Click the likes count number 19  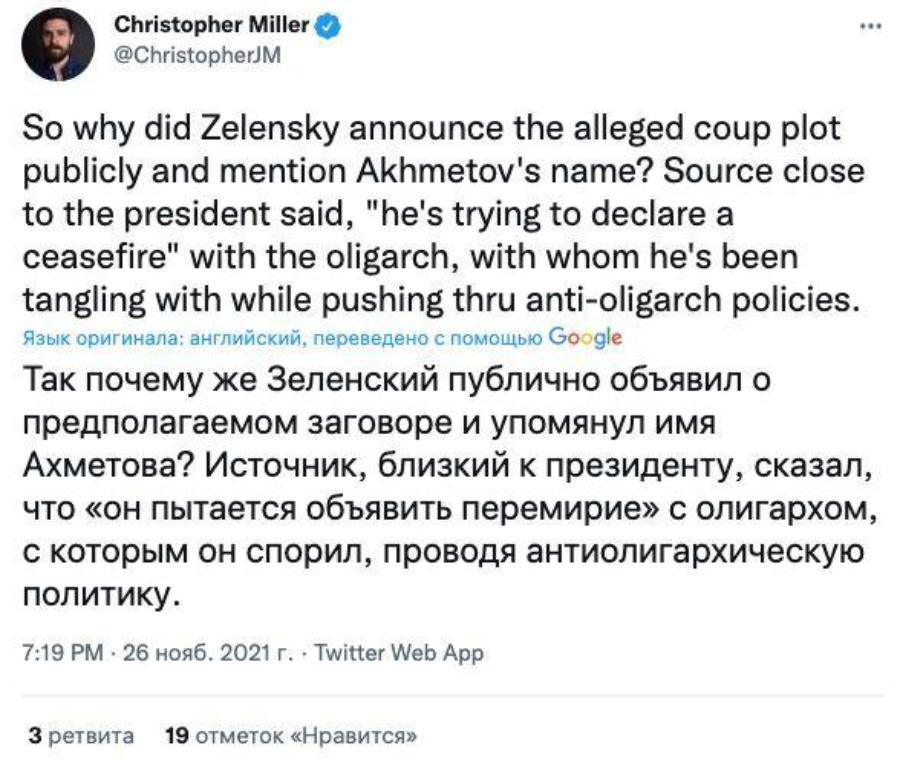coord(176,736)
